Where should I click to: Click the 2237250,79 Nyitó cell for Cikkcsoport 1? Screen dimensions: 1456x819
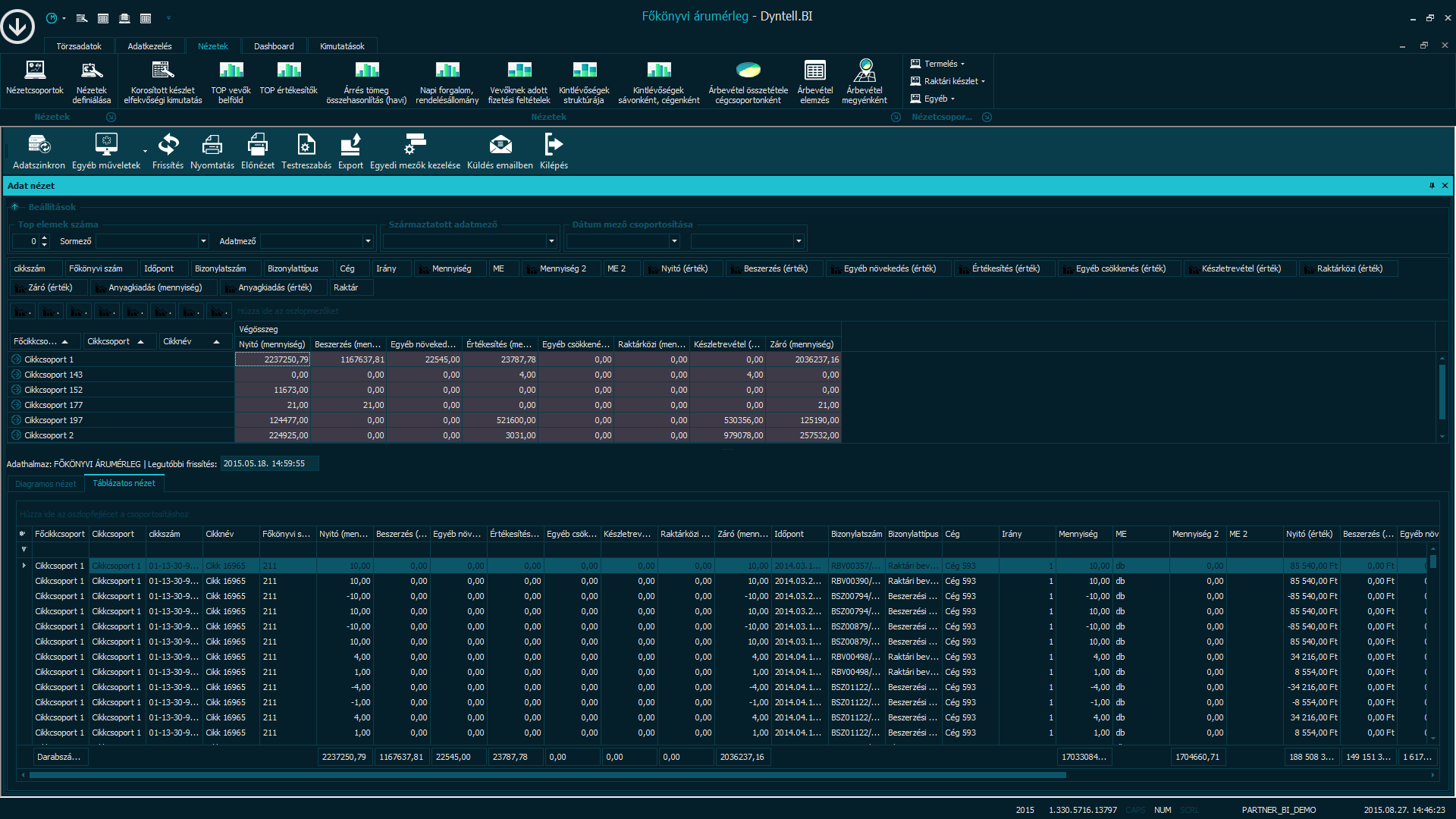point(272,359)
